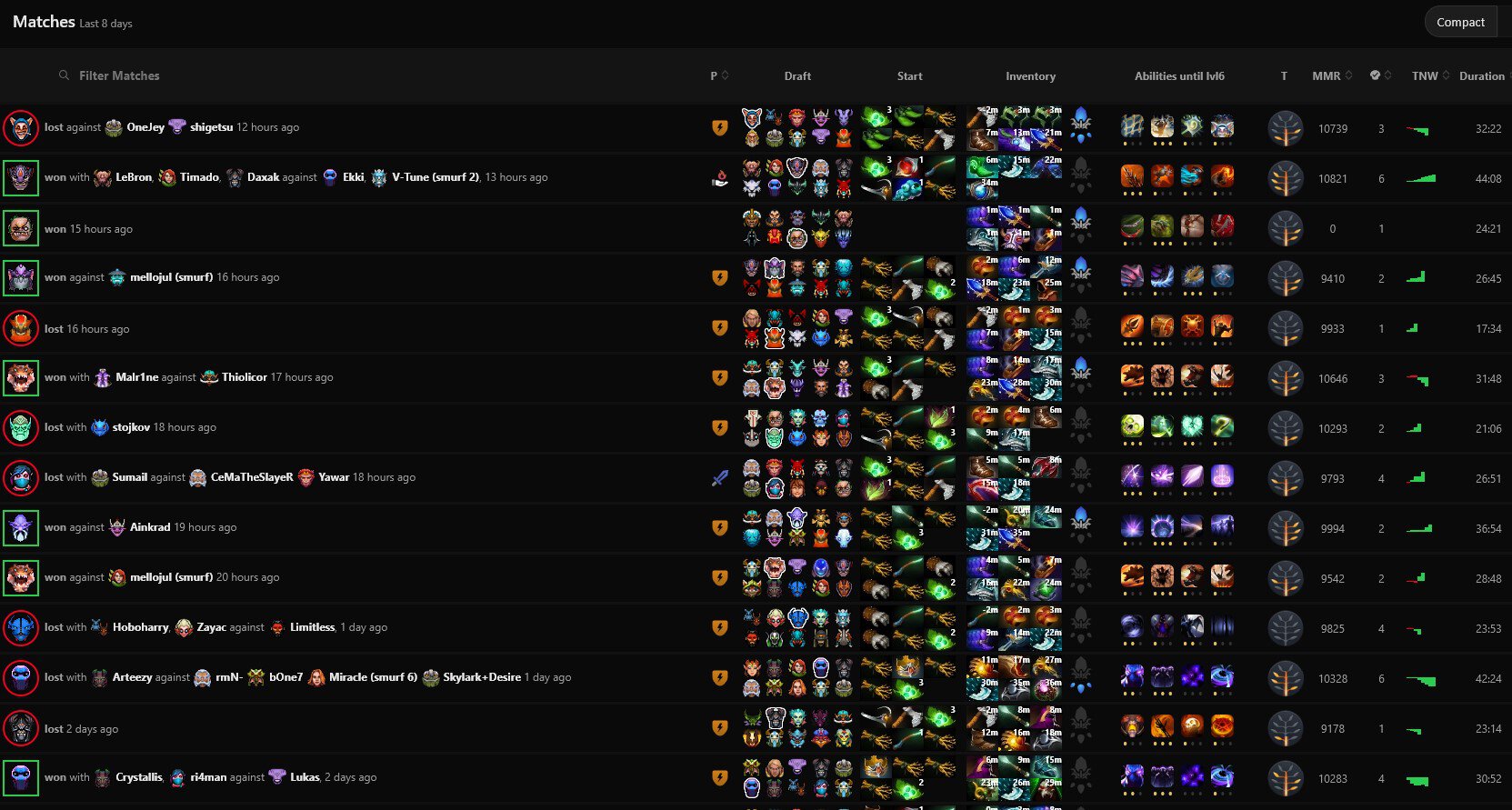Screen dimensions: 1512x810
Task: Click the Duration column header
Action: point(1482,75)
